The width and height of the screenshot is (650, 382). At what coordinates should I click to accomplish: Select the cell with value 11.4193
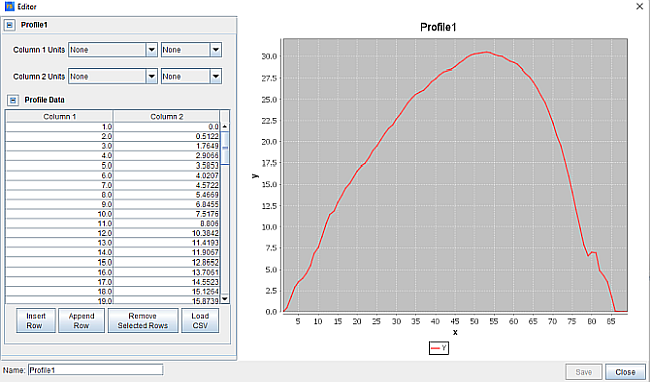click(166, 242)
